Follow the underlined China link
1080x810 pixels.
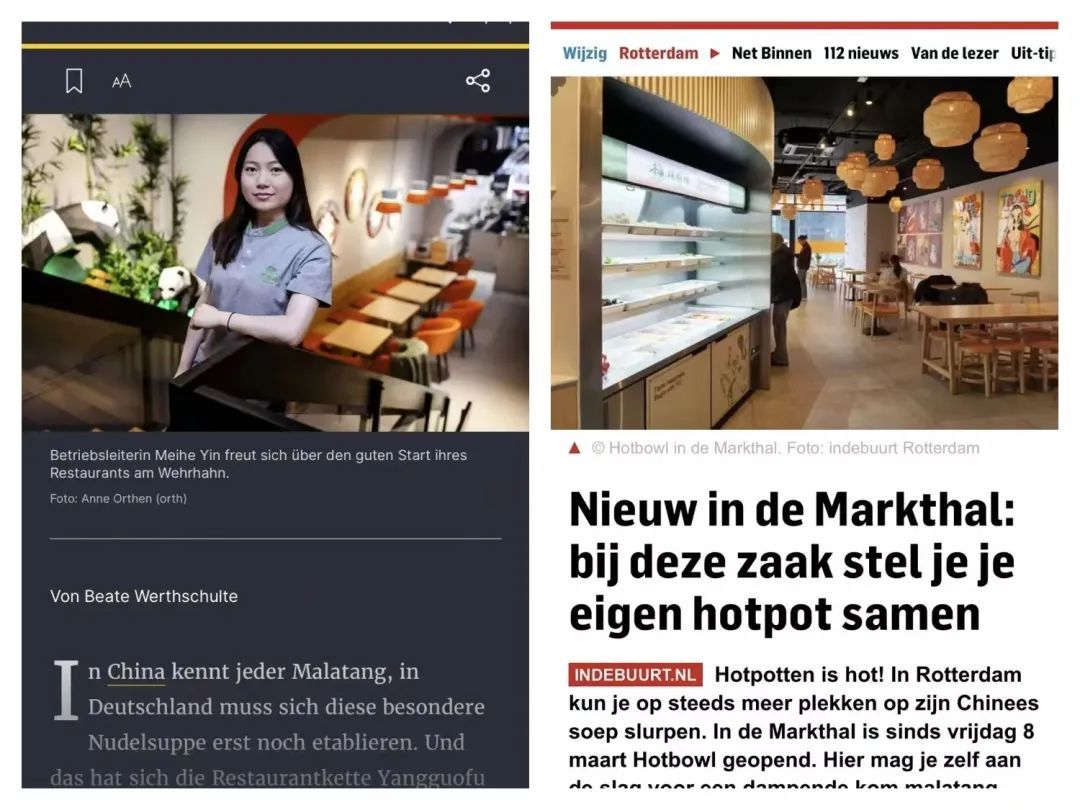coord(136,672)
